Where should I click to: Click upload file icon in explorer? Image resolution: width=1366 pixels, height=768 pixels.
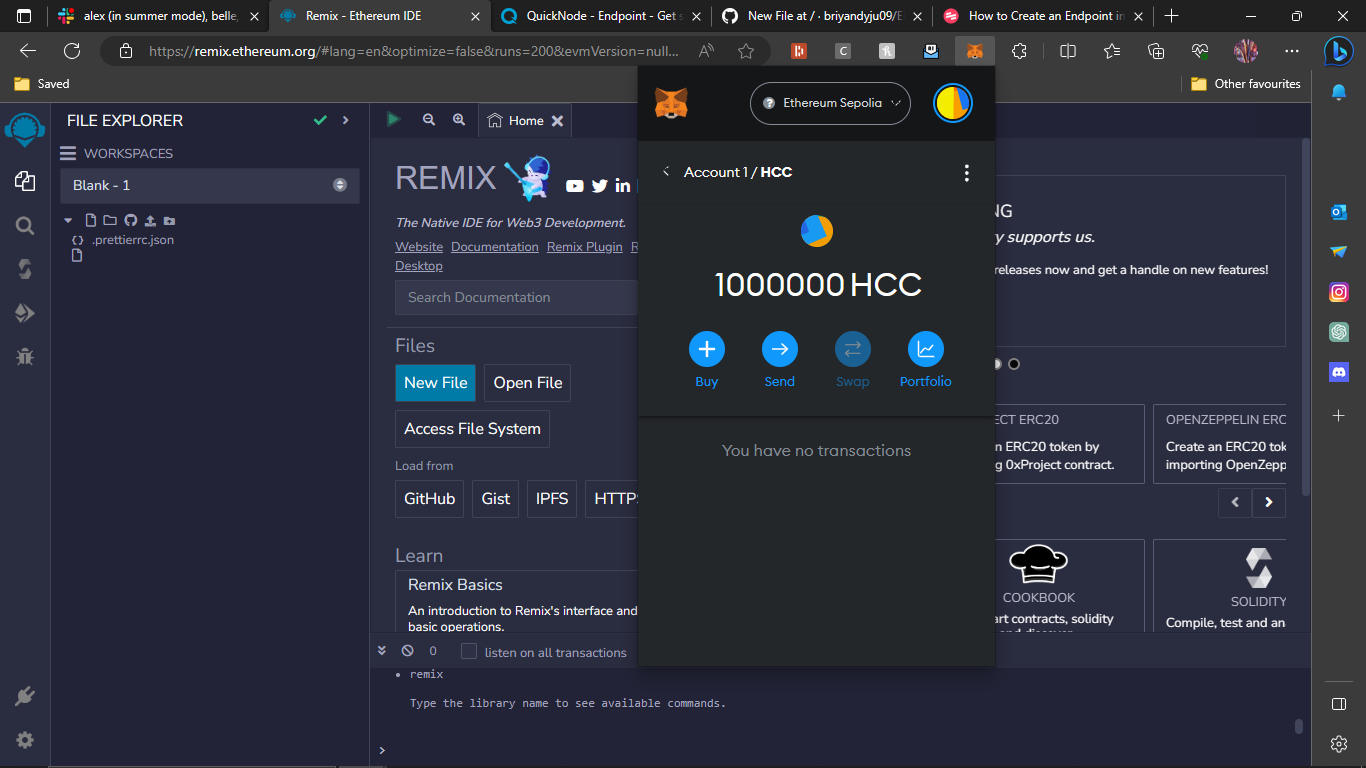coord(150,220)
